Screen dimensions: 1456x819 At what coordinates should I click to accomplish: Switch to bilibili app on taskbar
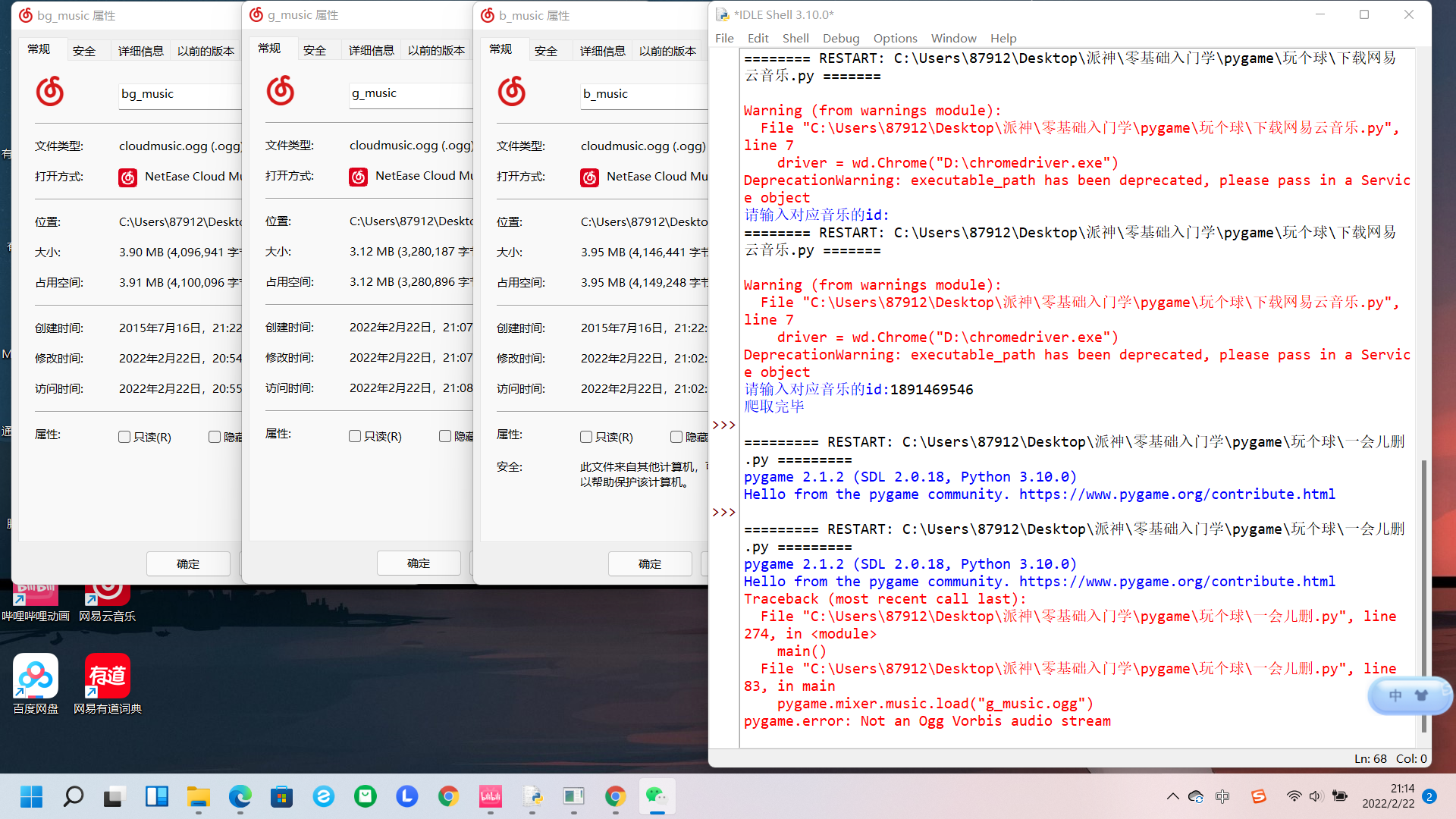491,796
